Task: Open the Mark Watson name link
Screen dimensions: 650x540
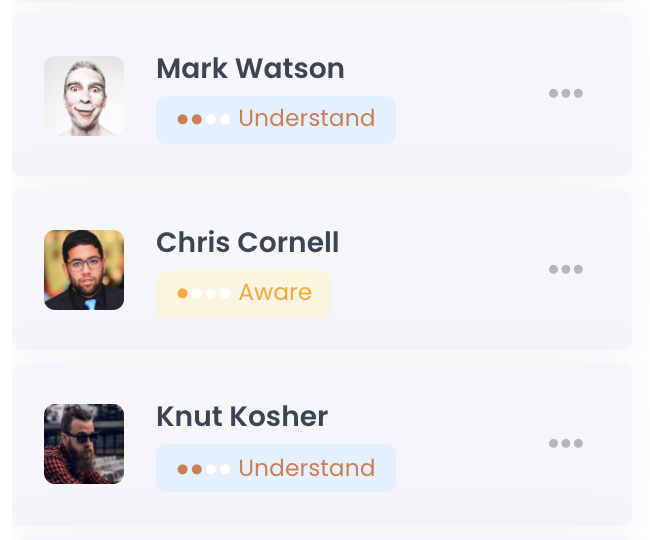Action: (250, 69)
